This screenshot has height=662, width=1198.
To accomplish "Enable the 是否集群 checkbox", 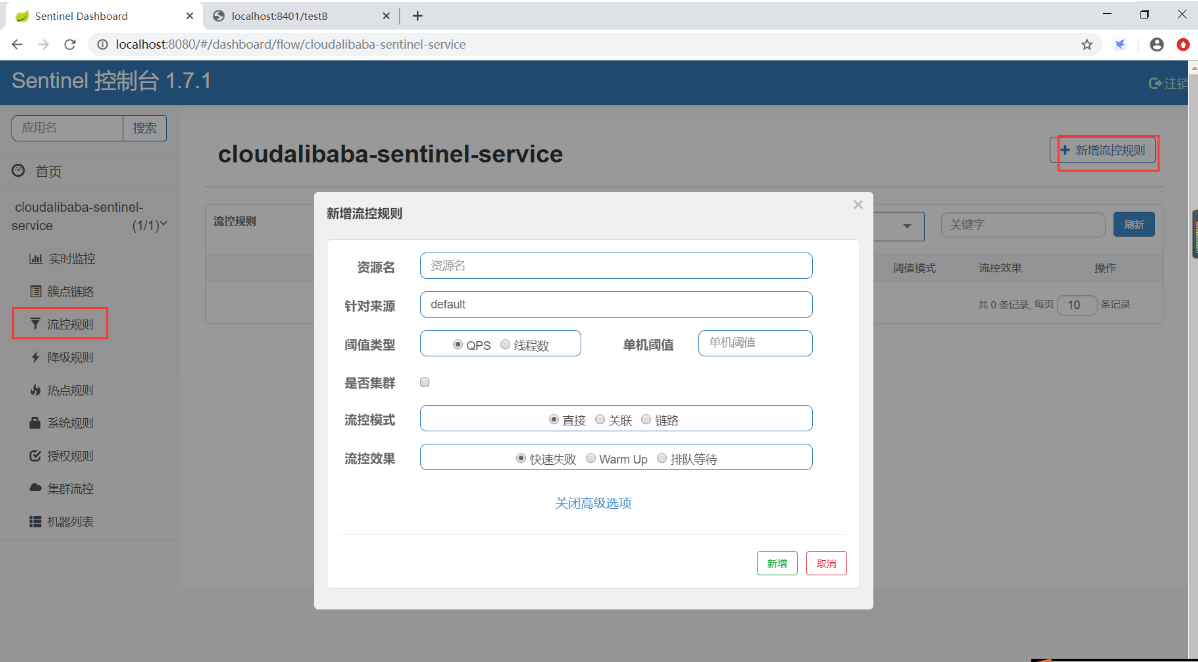I will coord(425,382).
